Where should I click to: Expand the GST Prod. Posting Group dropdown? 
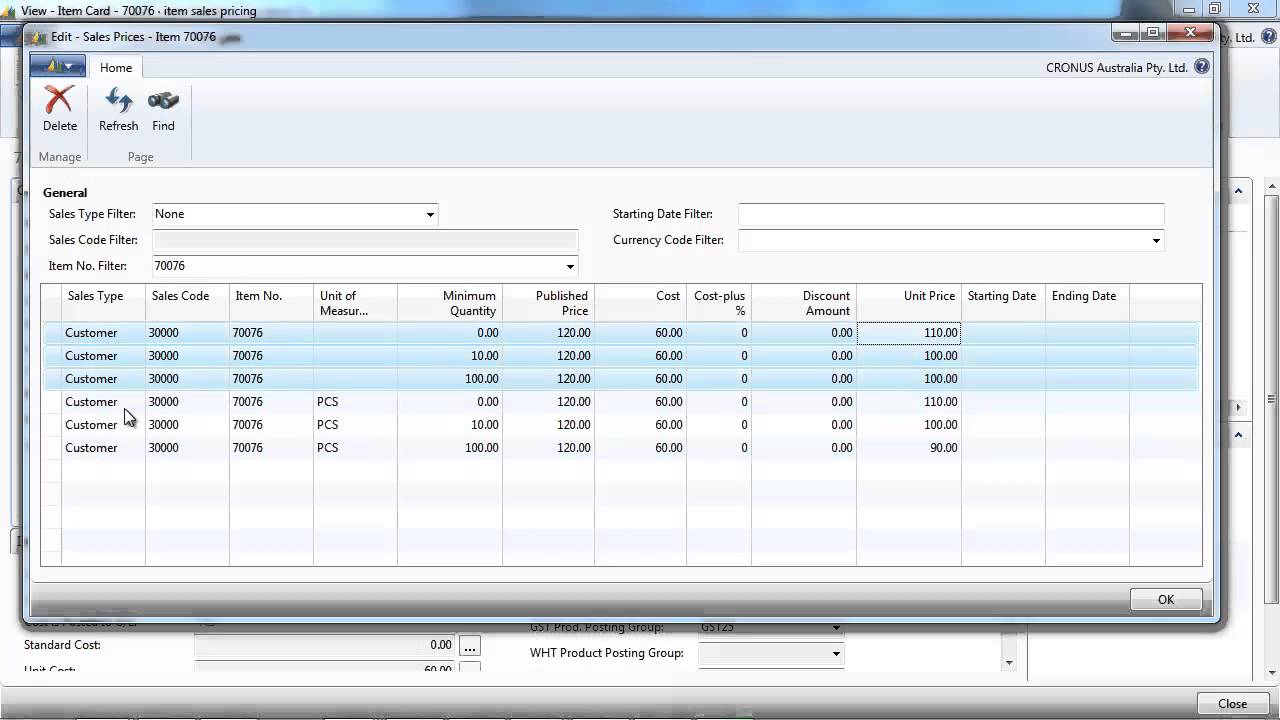(x=836, y=628)
